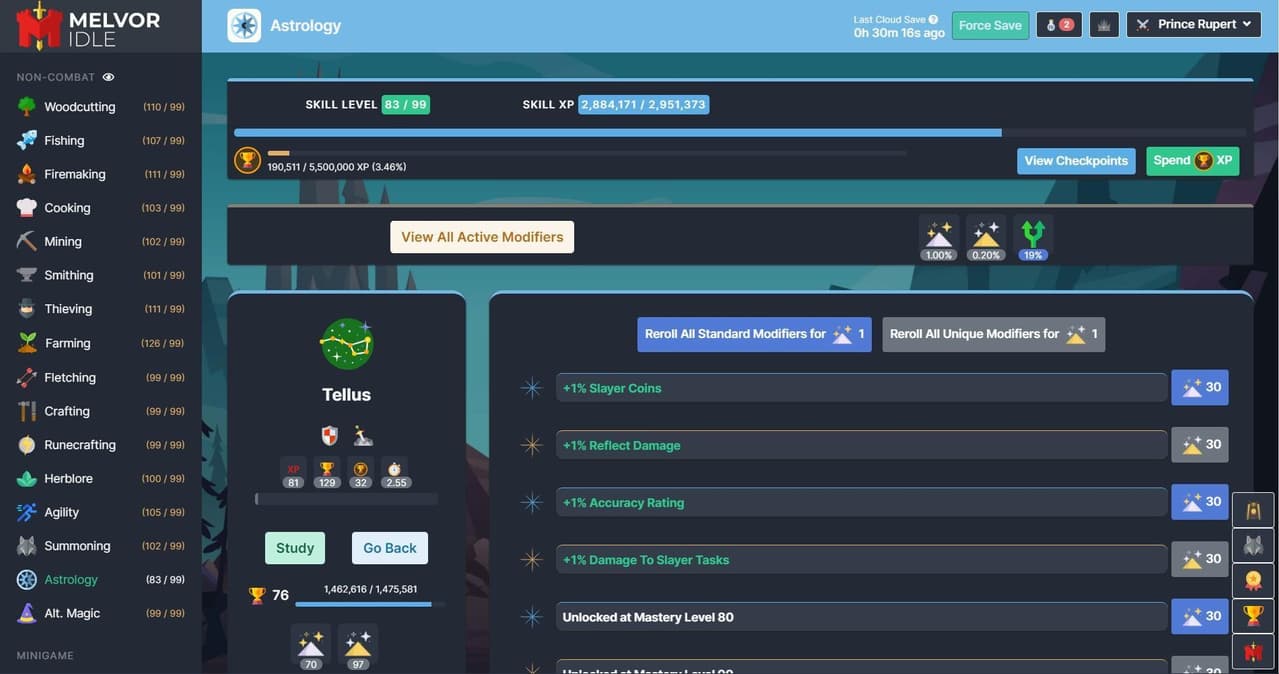Open Fishing skill
This screenshot has width=1279, height=674.
[100, 141]
